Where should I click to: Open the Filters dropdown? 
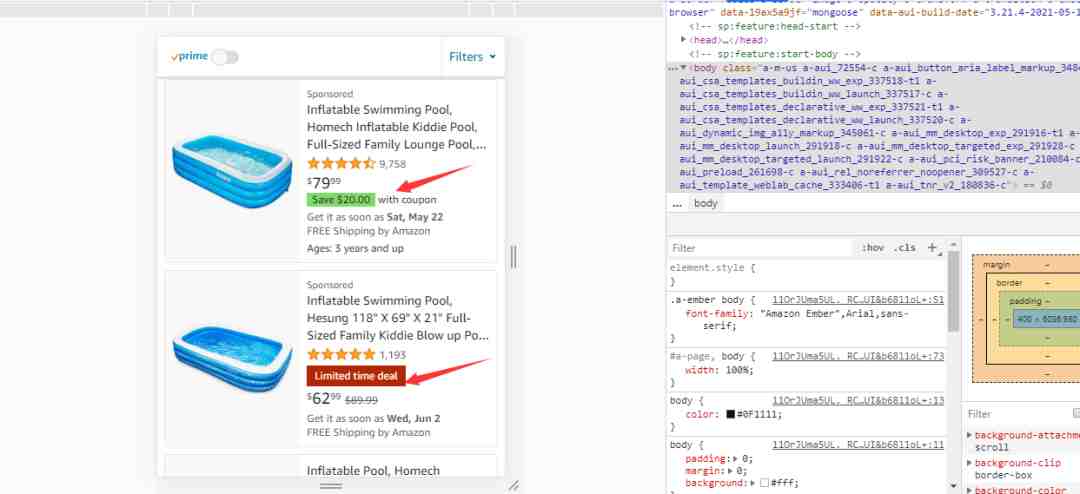click(x=472, y=57)
